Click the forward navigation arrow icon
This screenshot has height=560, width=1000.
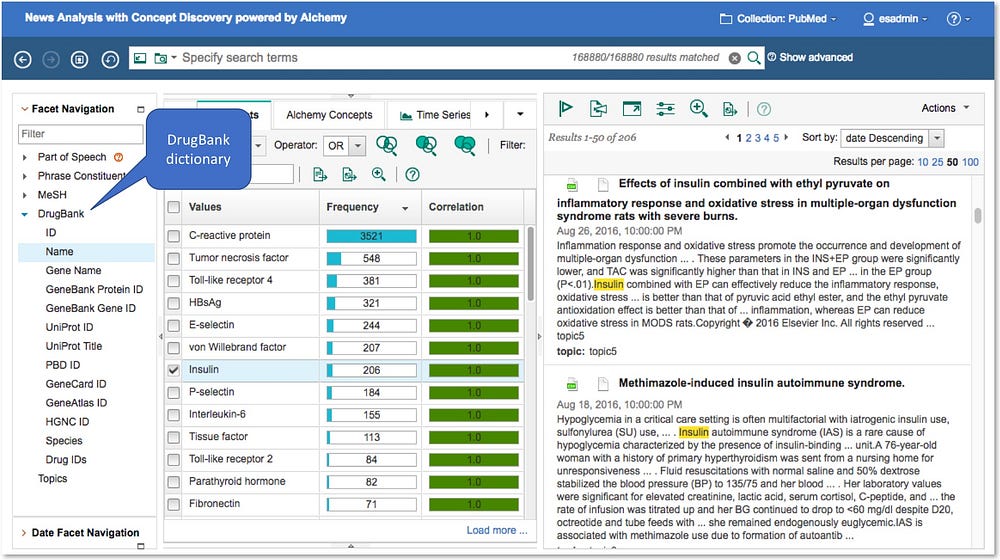(x=51, y=60)
